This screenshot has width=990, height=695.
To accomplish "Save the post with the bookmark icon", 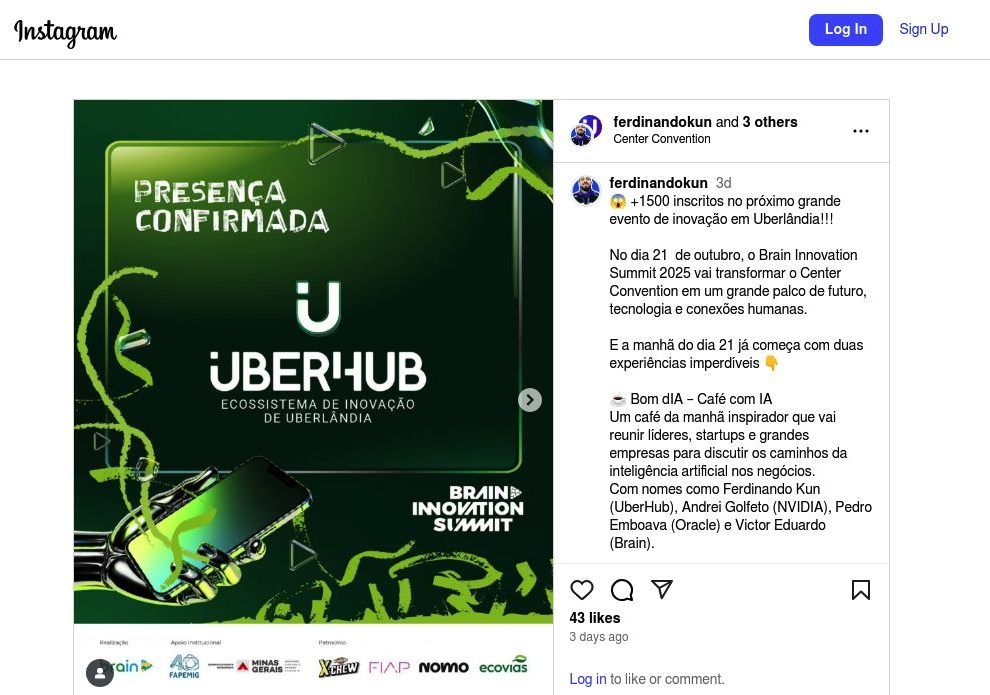I will (x=861, y=590).
